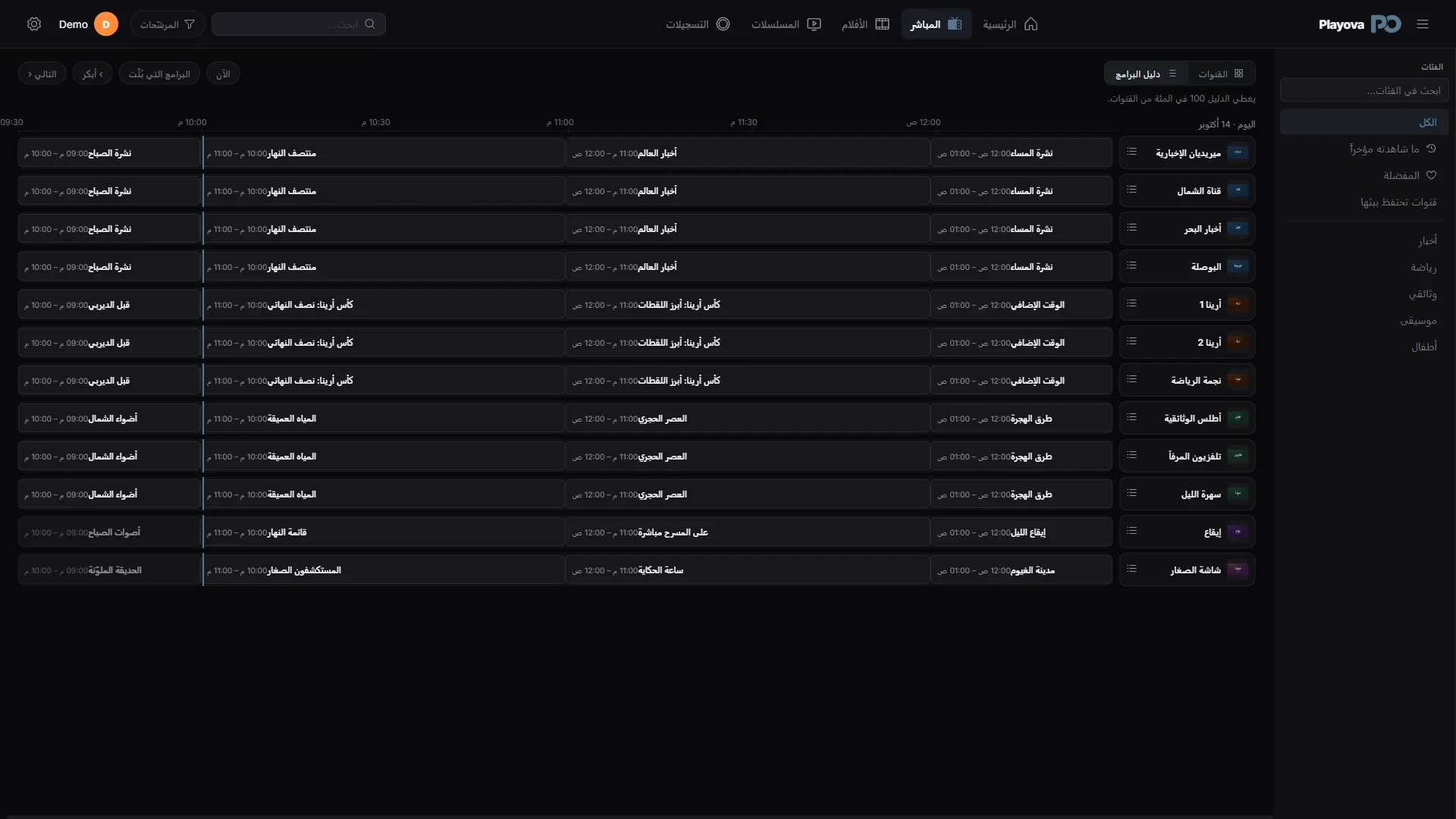Image resolution: width=1456 pixels, height=819 pixels.
Task: Jump to الآن now in guide
Action: pyautogui.click(x=223, y=74)
